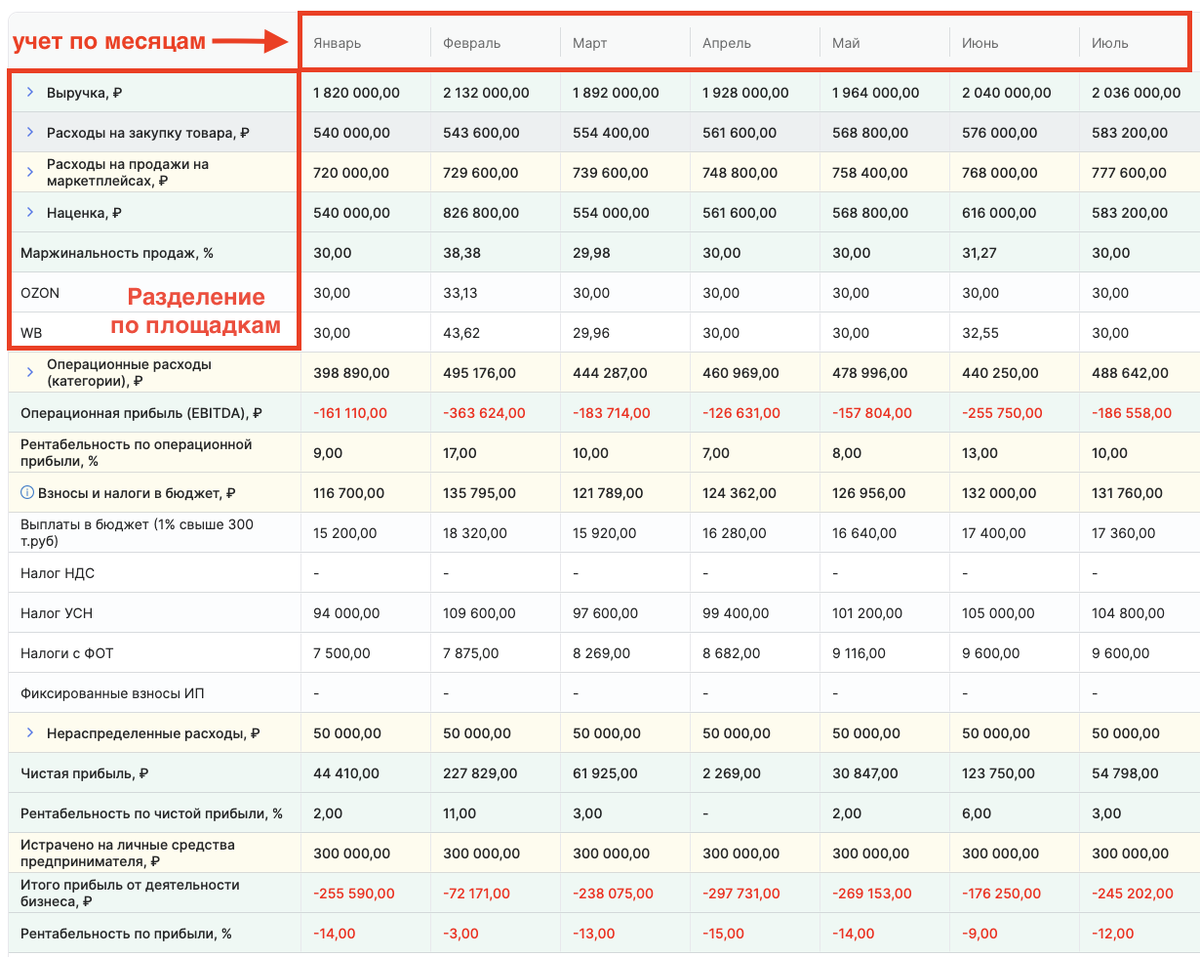Click April total profit -297 731,00
Viewport: 1200px width, 957px height.
click(x=742, y=893)
